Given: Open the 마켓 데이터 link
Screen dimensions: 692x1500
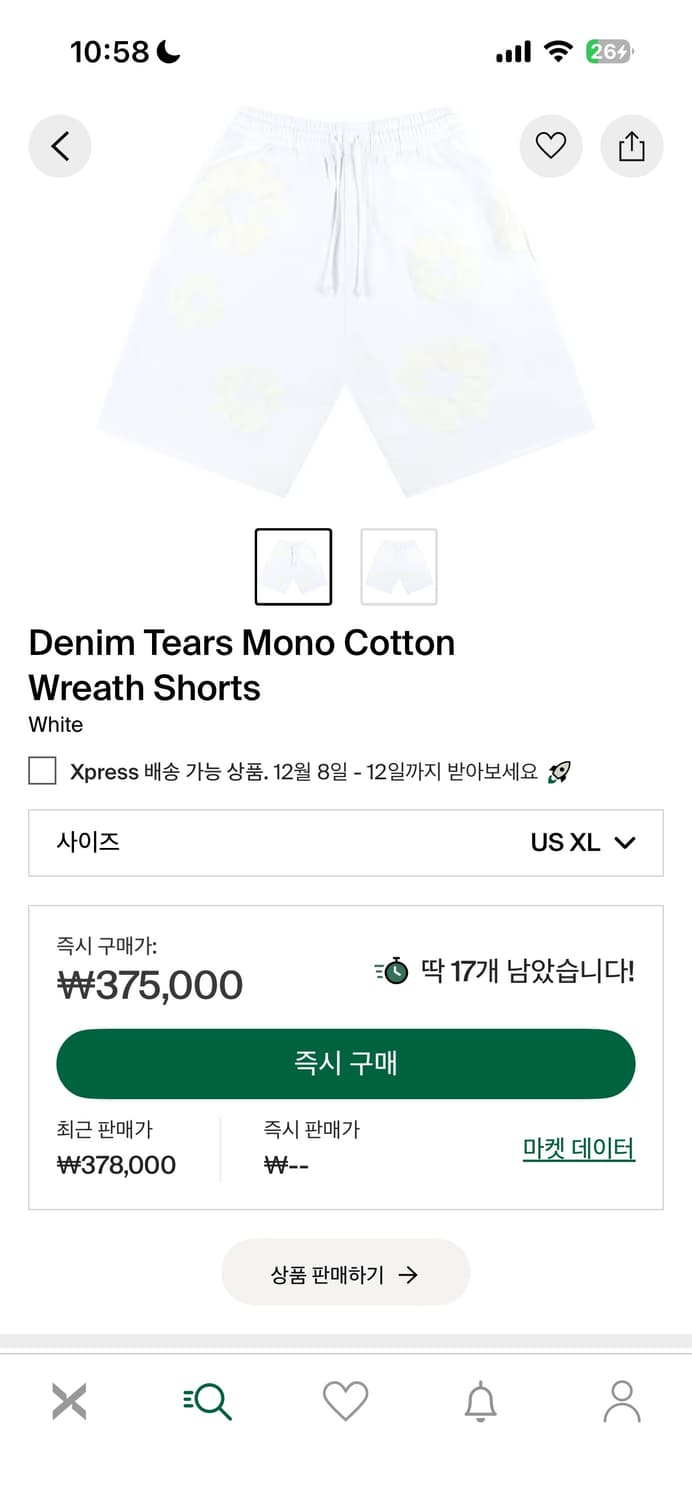Looking at the screenshot, I should click(577, 1148).
